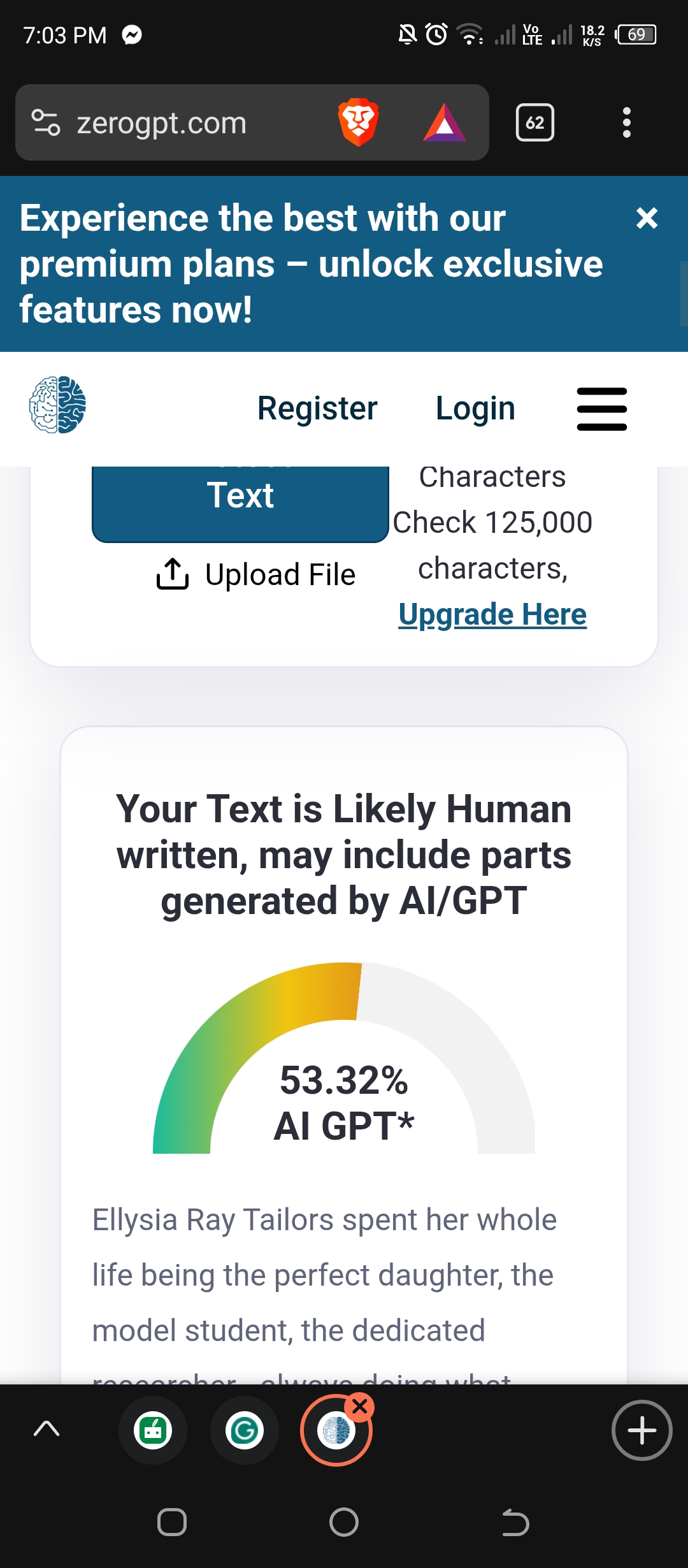Image resolution: width=688 pixels, height=1568 pixels.
Task: Tap the Brave Rewards triangle icon
Action: click(445, 122)
